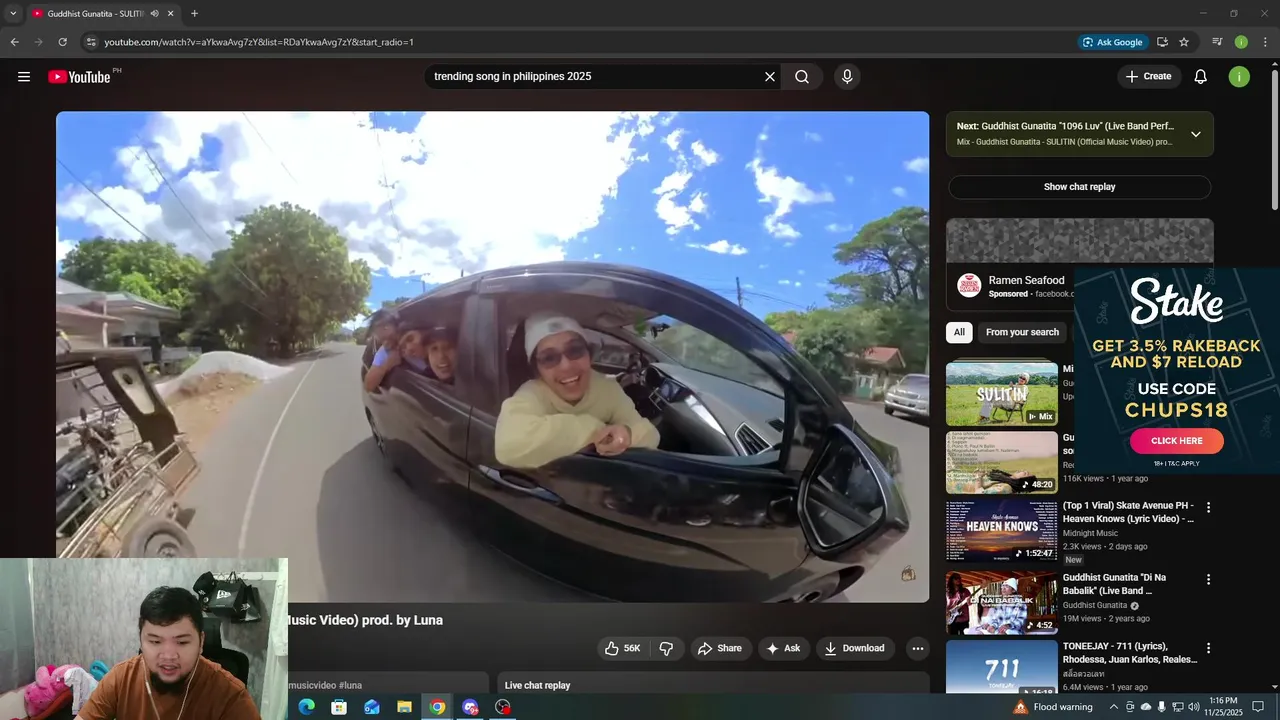Open Flood warning weather alert
This screenshot has height=720, width=1280.
[x=1053, y=707]
